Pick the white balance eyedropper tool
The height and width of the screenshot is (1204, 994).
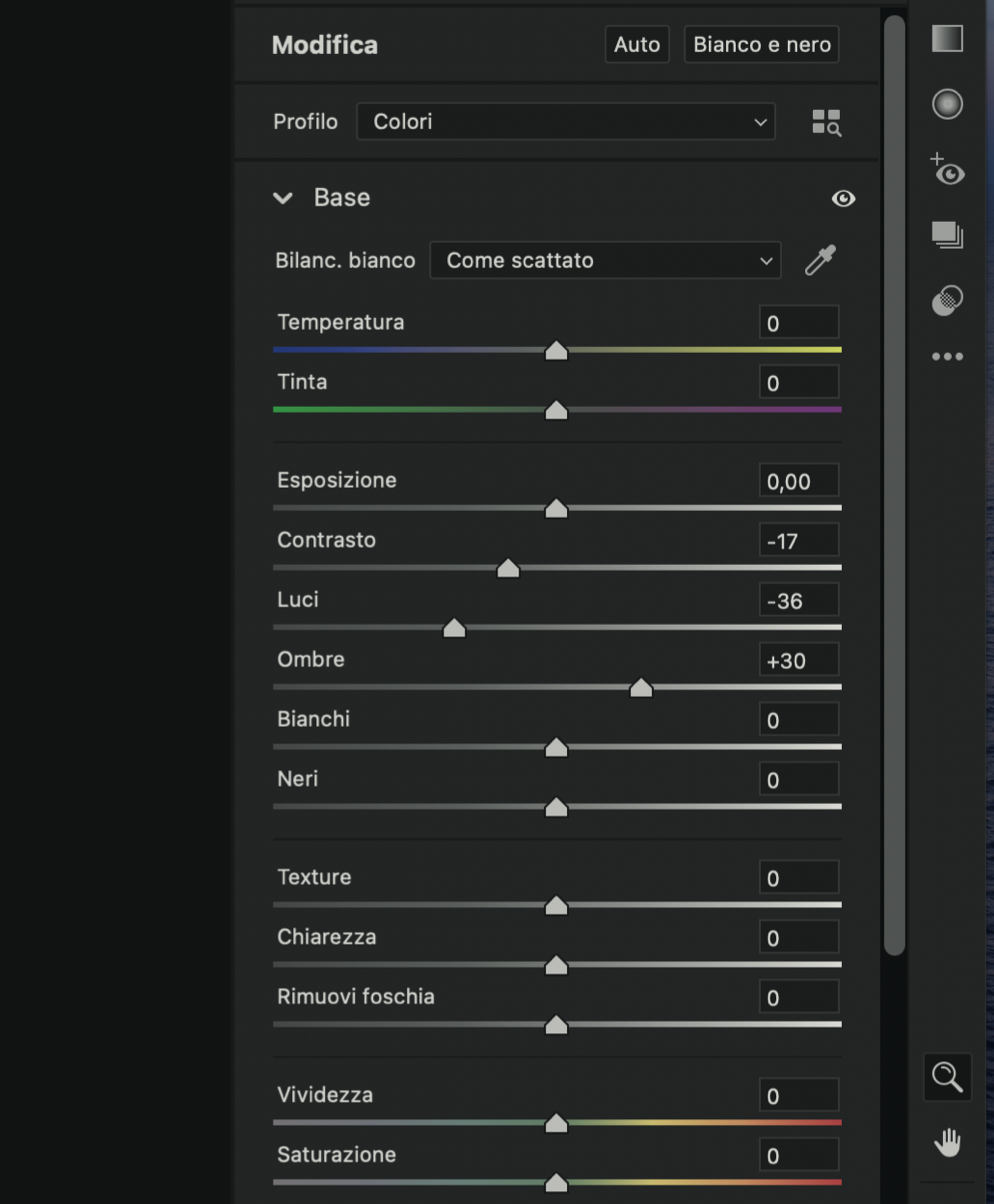pyautogui.click(x=821, y=260)
